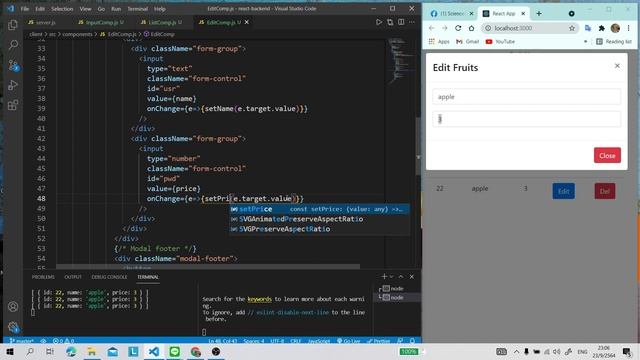The image size is (640, 360).
Task: Switch to the PROBLEMS panel tab
Action: pyautogui.click(x=43, y=277)
